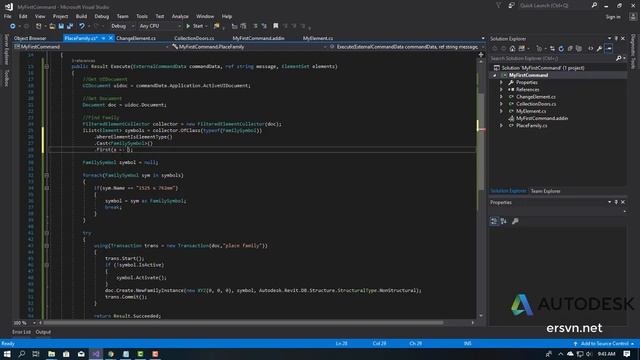Screen dimensions: 640x360
Task: Toggle auto-hide pin on Properties panel
Action: [x=616, y=202]
